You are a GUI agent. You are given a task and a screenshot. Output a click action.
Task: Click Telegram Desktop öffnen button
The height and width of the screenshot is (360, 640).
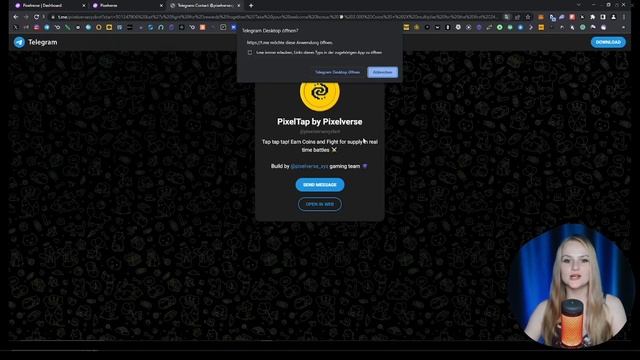338,72
